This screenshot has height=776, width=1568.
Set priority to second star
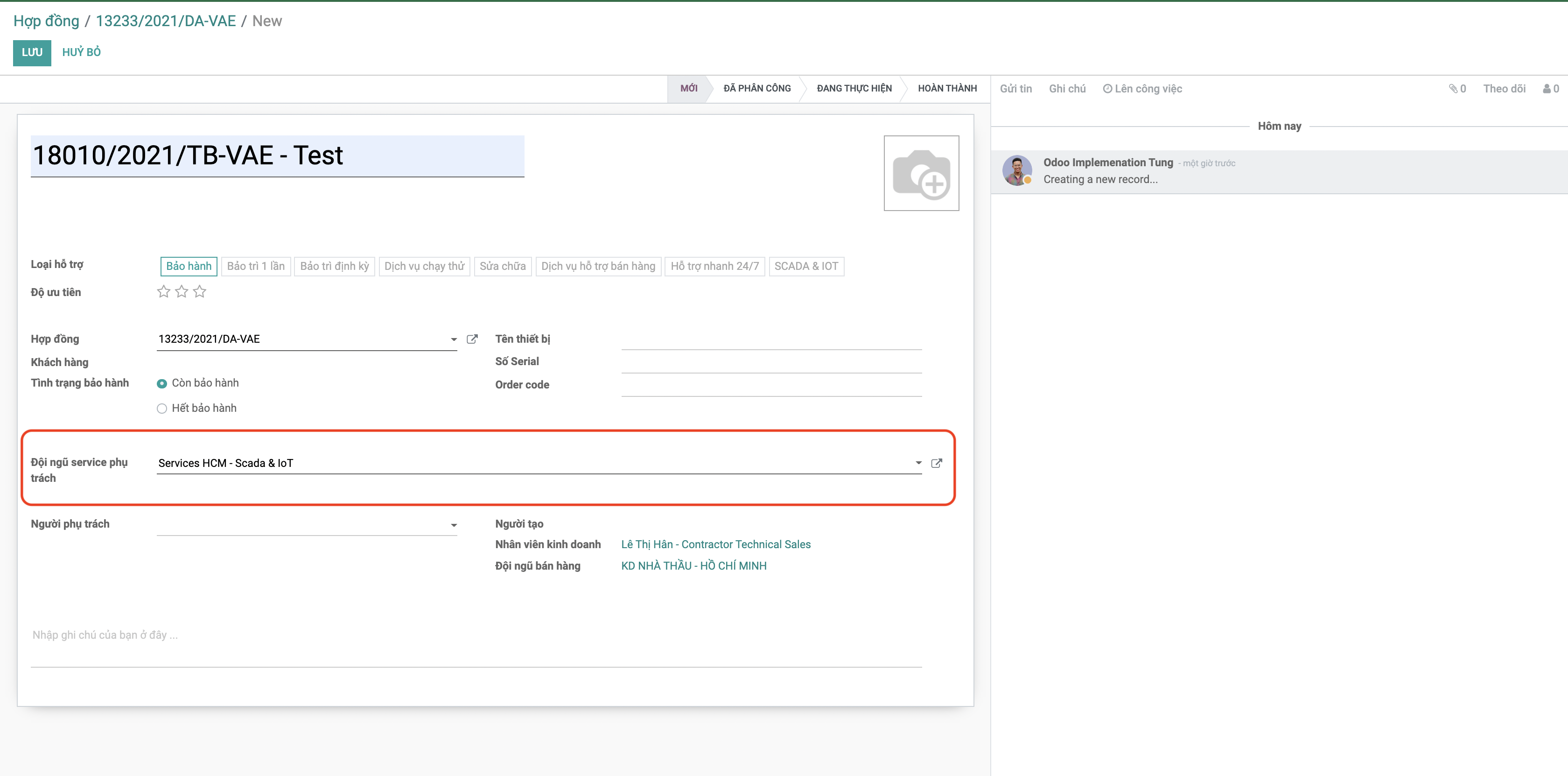point(182,292)
